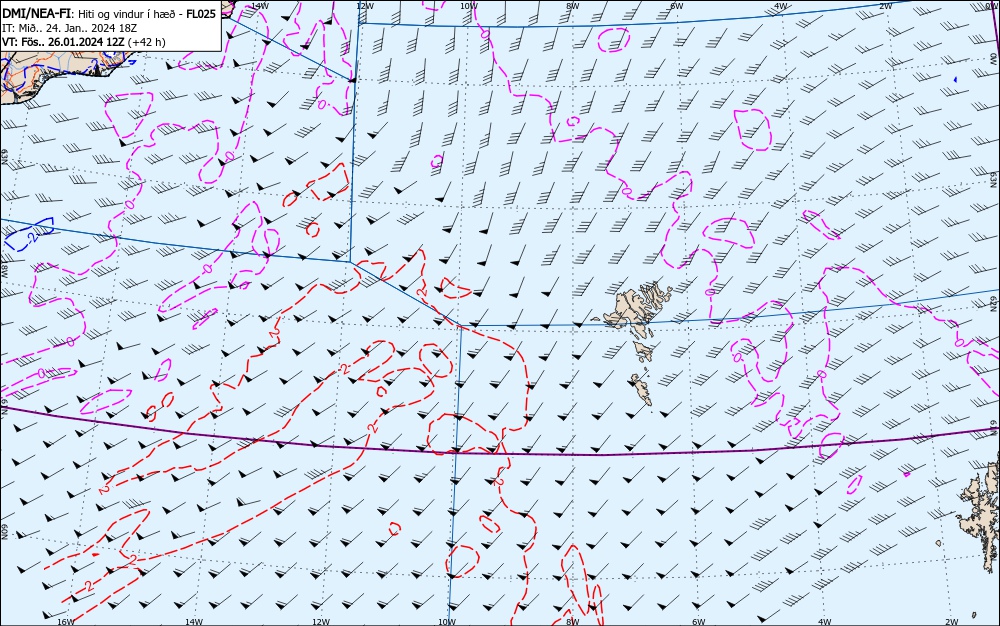
Task: Click the '62N' latitude label on the right edge
Action: click(x=994, y=305)
